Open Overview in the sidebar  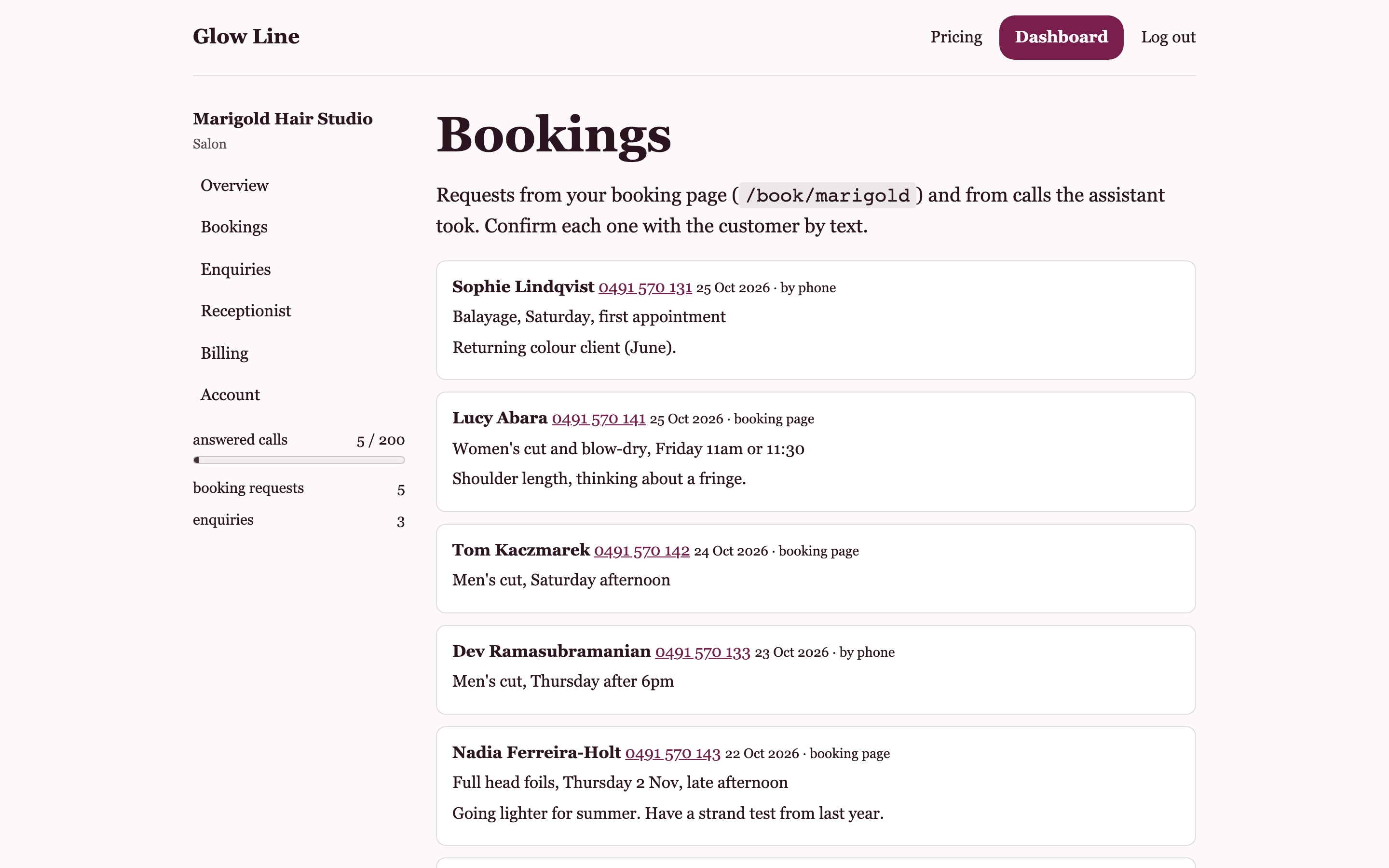coord(234,186)
